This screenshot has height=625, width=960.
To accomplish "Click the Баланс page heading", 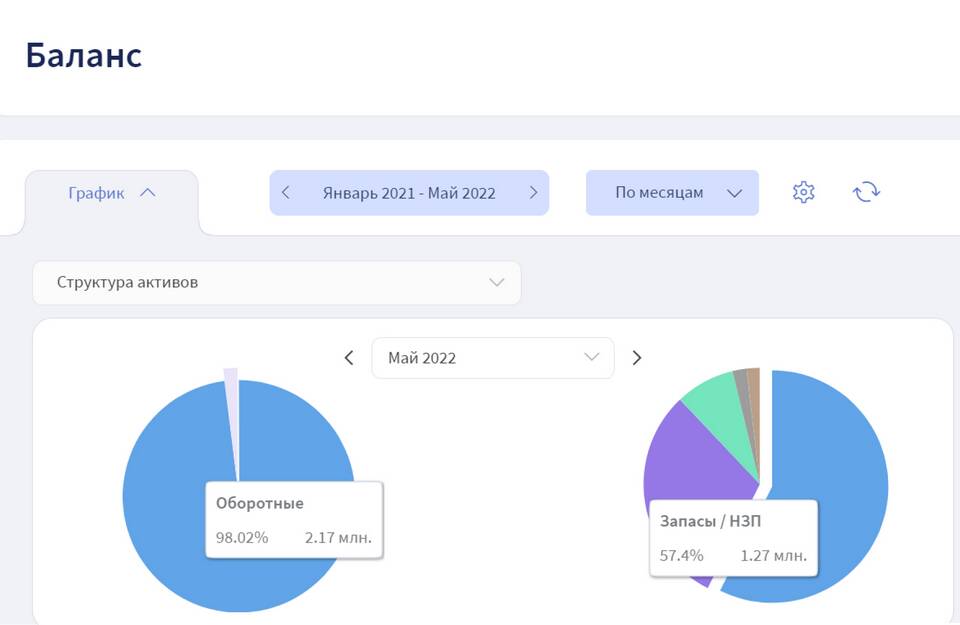I will pyautogui.click(x=84, y=55).
